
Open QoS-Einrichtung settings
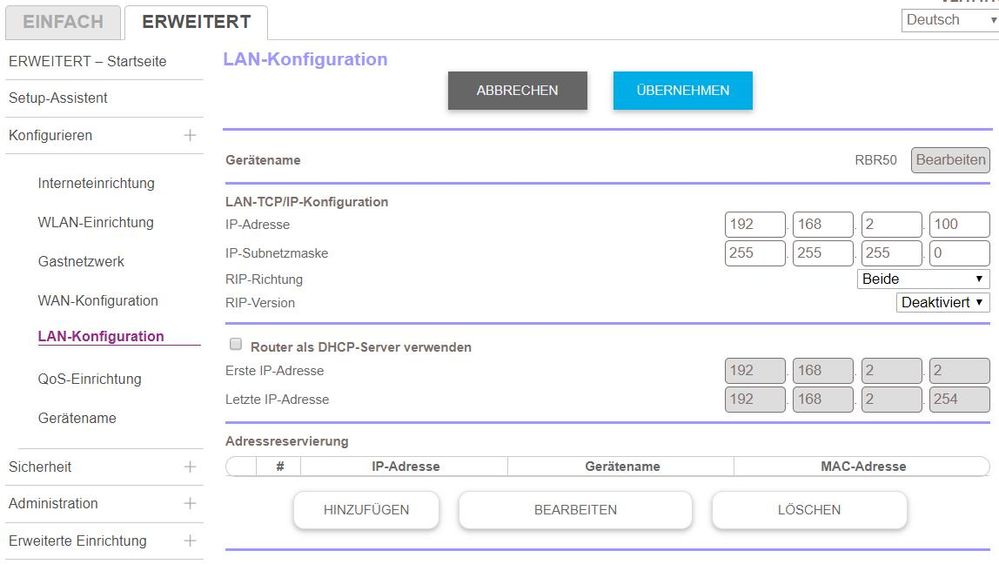coord(90,379)
